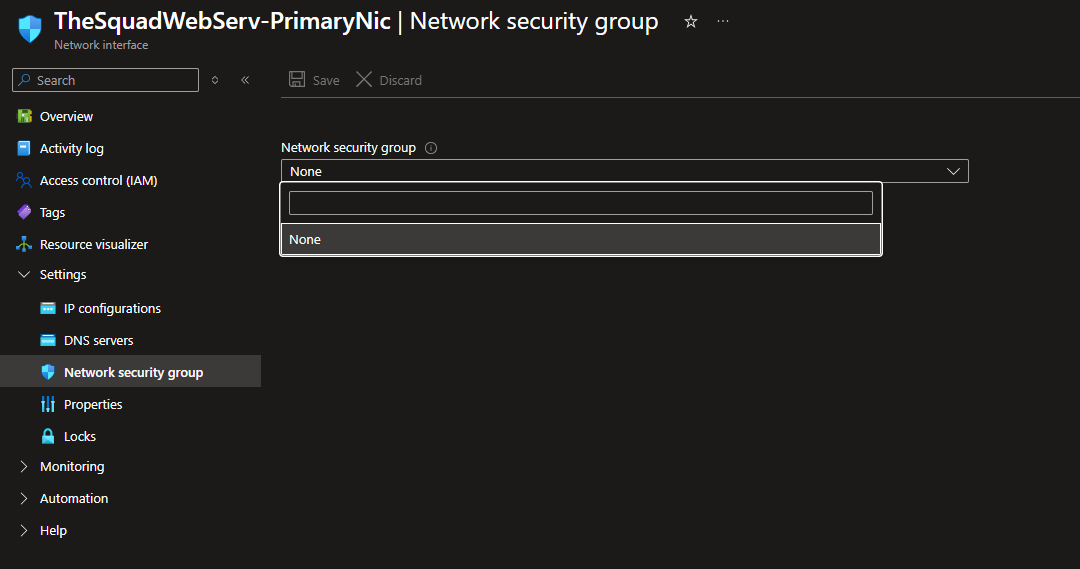The height and width of the screenshot is (569, 1080).
Task: Click the shield icon beside Network security group
Action: click(48, 372)
